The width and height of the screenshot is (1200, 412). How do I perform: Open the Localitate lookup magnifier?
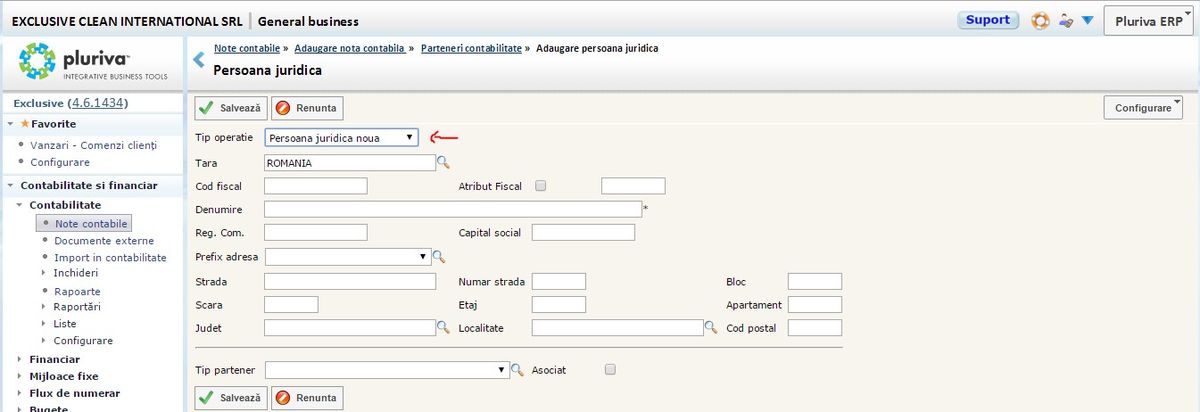(711, 327)
